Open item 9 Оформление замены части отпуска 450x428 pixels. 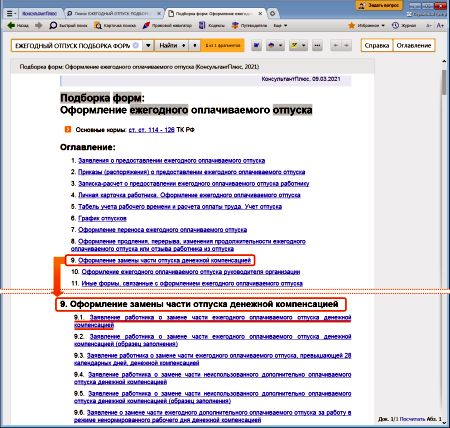point(164,260)
